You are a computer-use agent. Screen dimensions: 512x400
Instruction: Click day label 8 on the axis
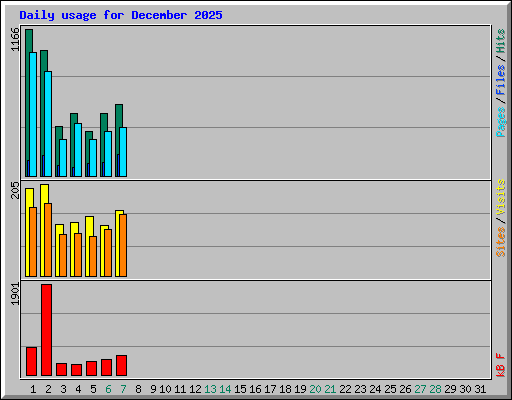tap(138, 389)
